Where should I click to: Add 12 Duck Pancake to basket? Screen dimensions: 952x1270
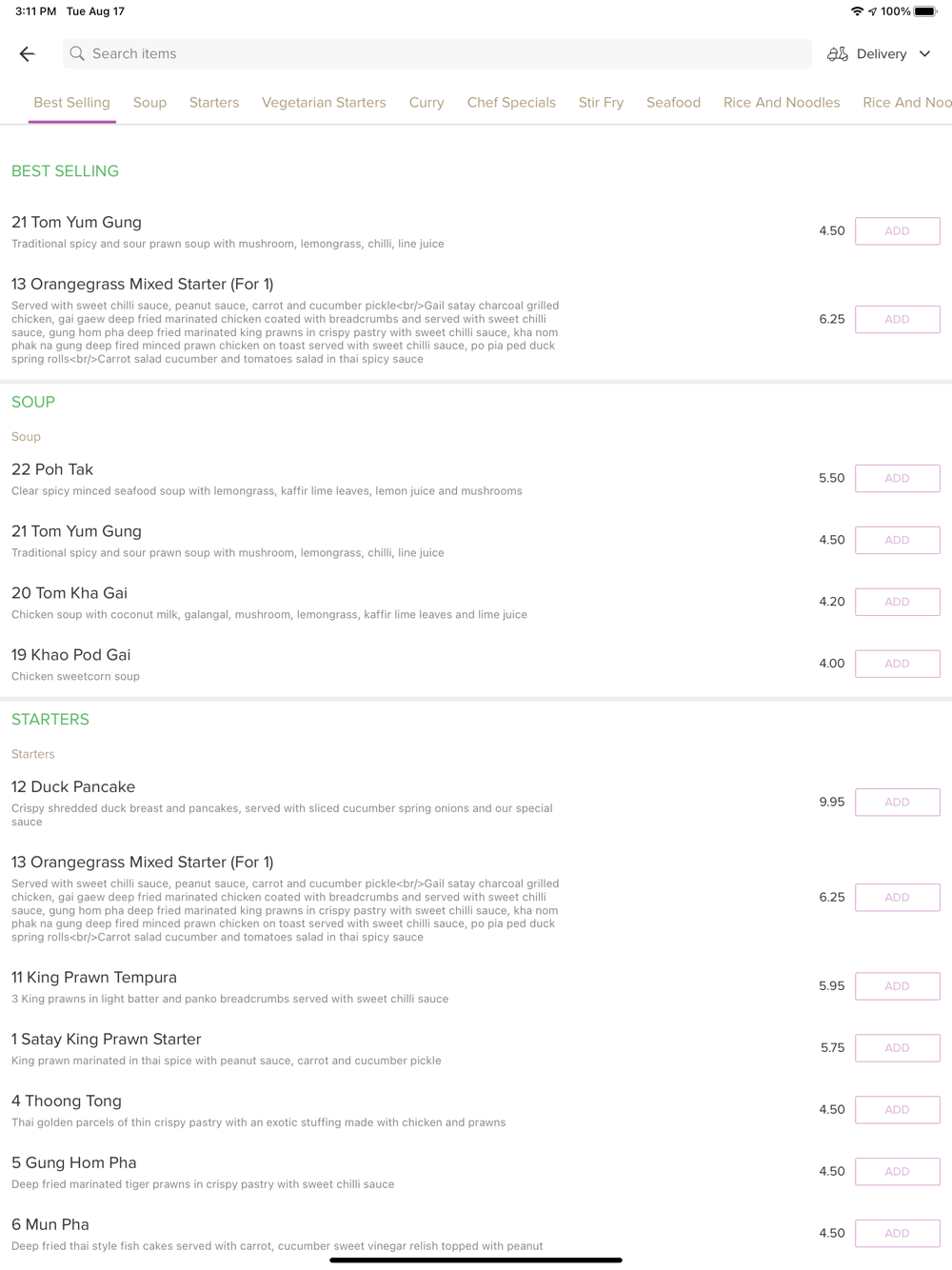[897, 803]
